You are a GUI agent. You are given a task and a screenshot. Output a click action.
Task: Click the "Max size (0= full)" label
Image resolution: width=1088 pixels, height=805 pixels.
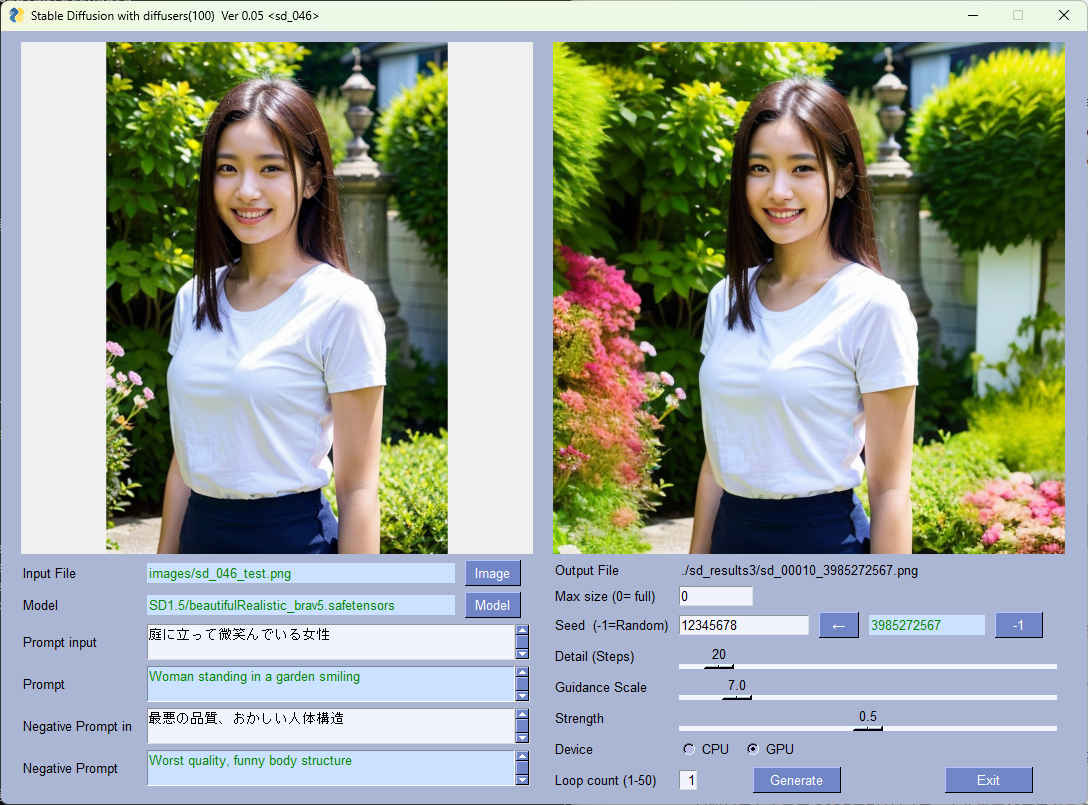[605, 596]
